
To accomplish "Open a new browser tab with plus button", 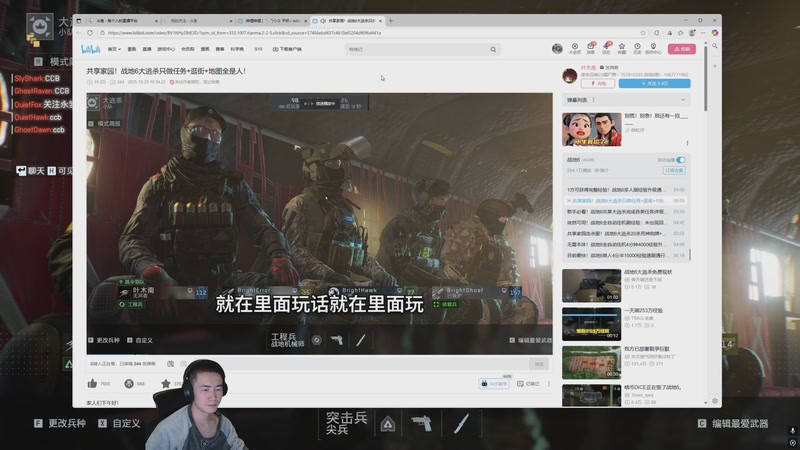I will pos(391,21).
